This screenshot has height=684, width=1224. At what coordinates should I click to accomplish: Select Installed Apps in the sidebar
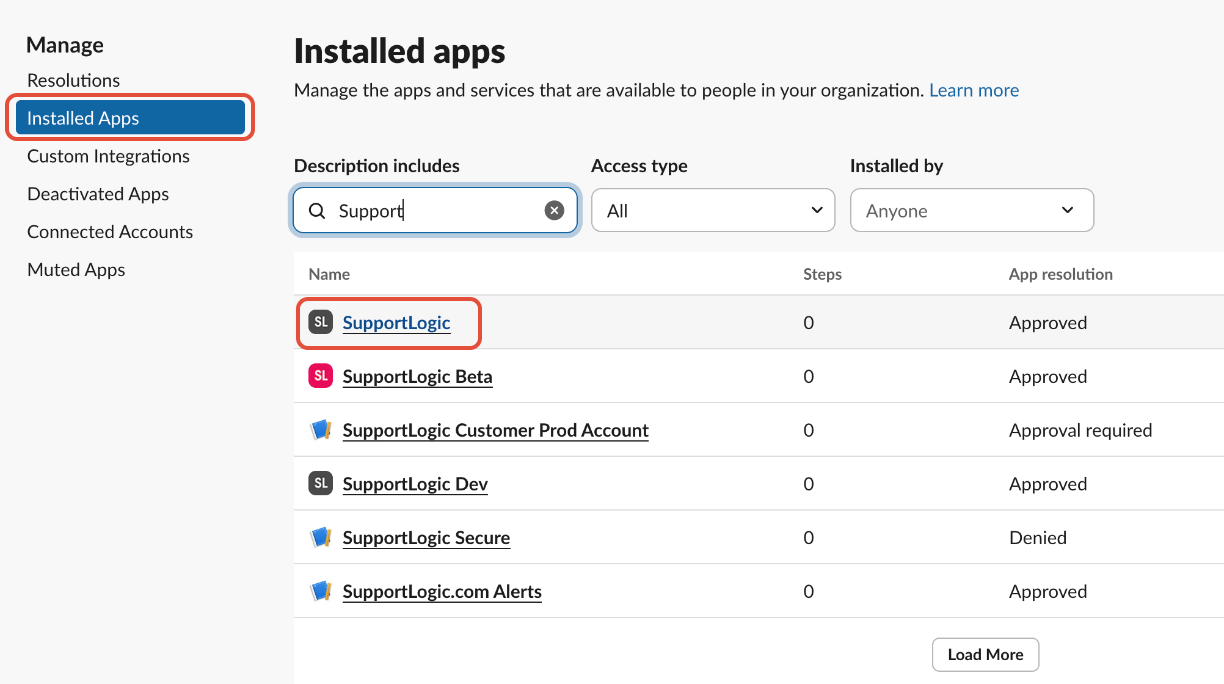(130, 118)
